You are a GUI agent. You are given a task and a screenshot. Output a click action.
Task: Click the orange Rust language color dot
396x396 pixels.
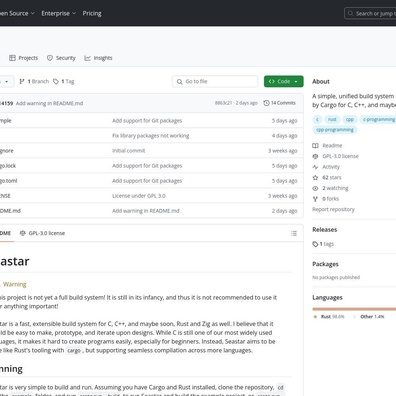pyautogui.click(x=315, y=317)
